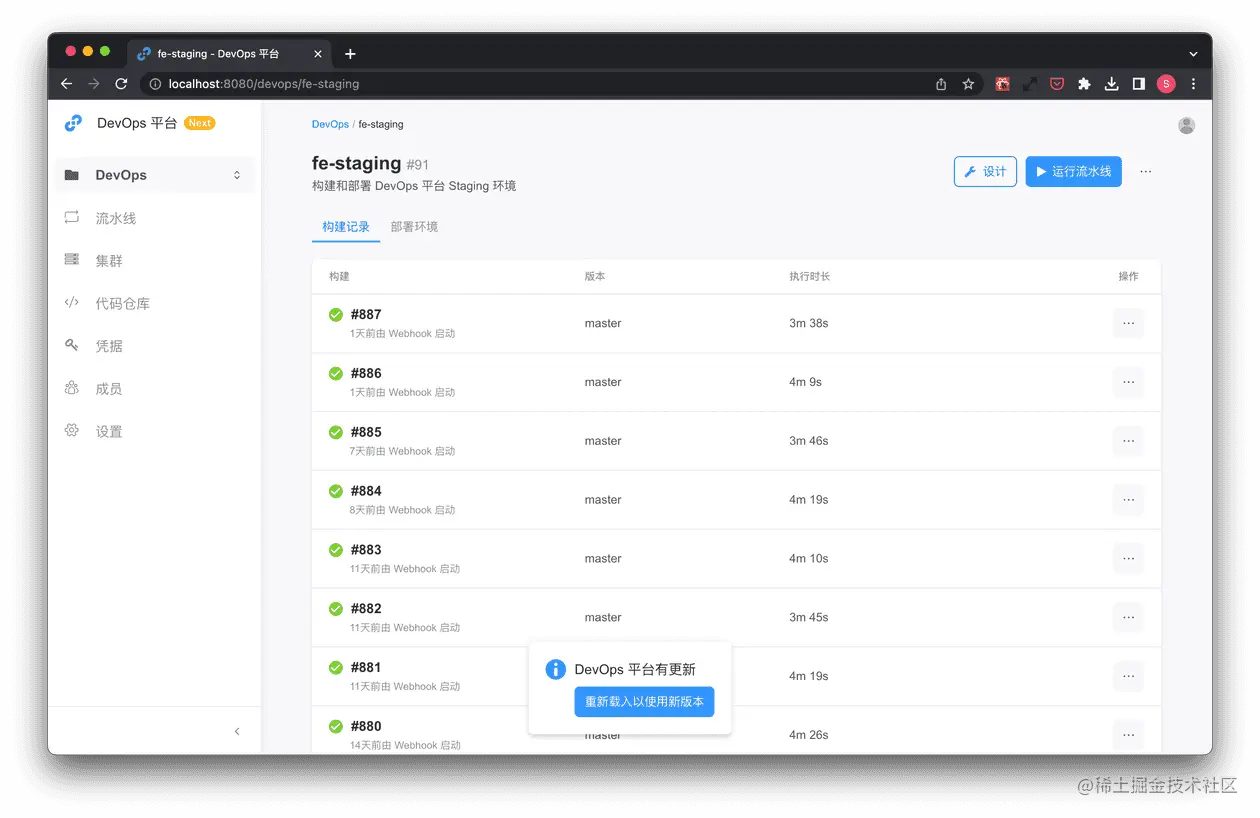Close the fe-staging browser tab
Screen dimensions: 1260x818
[318, 54]
